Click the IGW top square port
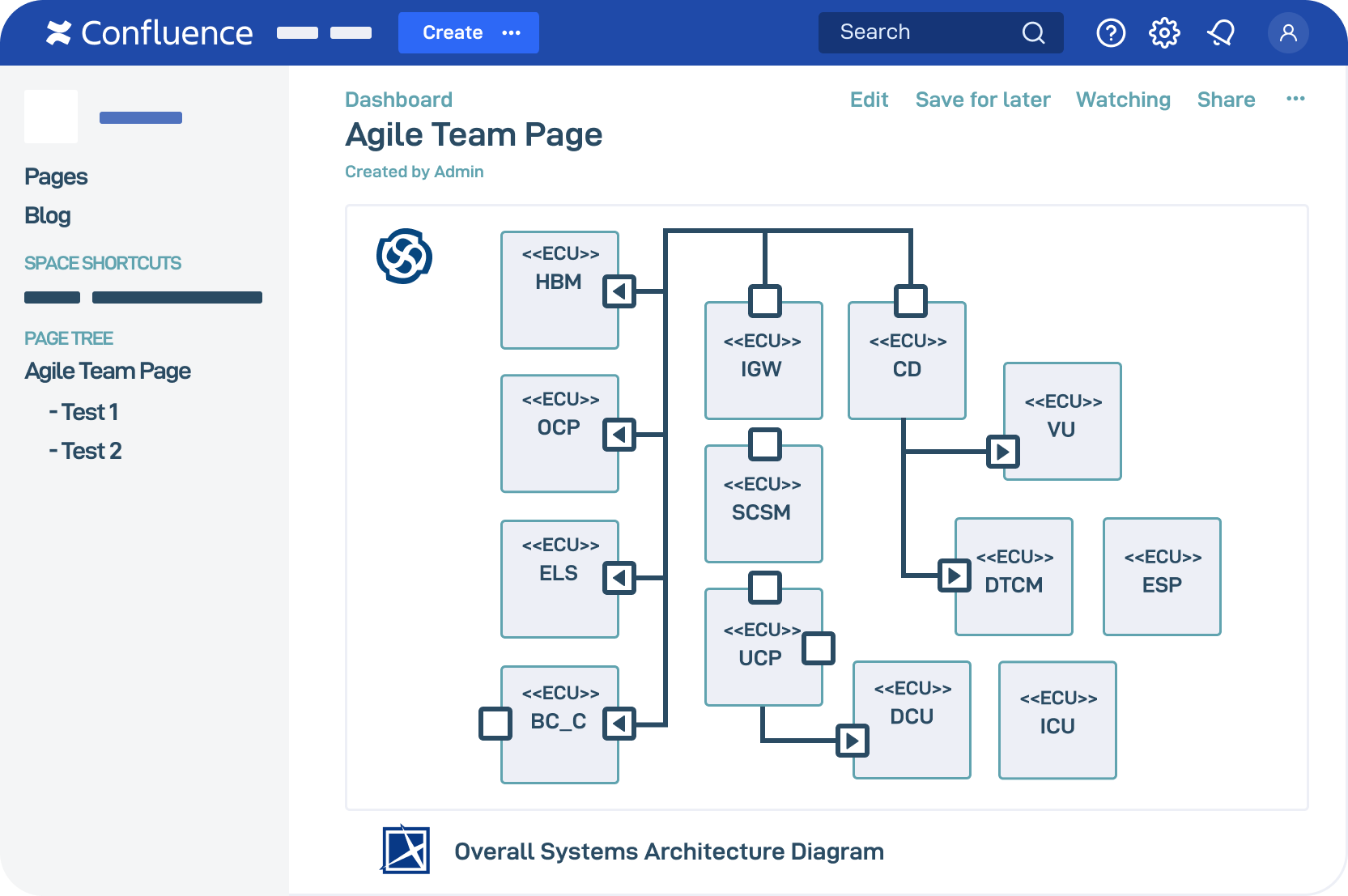This screenshot has height=896, width=1348. pyautogui.click(x=765, y=301)
